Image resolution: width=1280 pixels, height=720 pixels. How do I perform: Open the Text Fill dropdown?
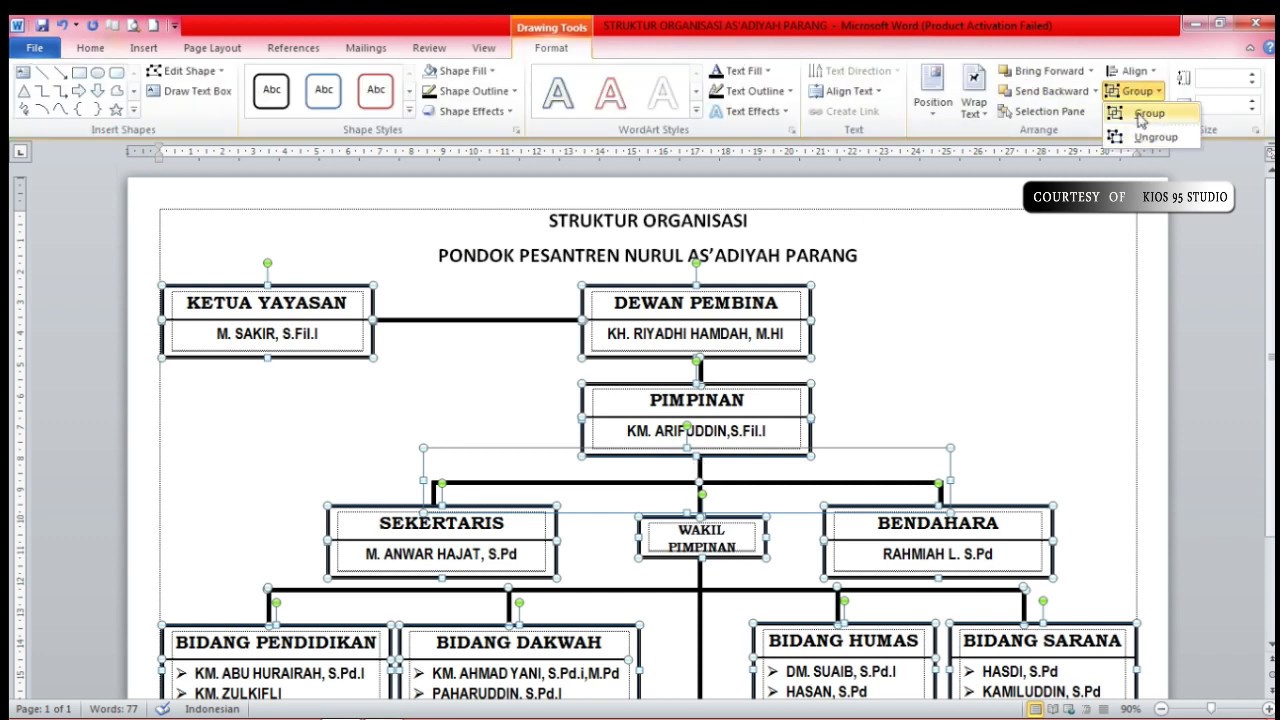(x=739, y=71)
